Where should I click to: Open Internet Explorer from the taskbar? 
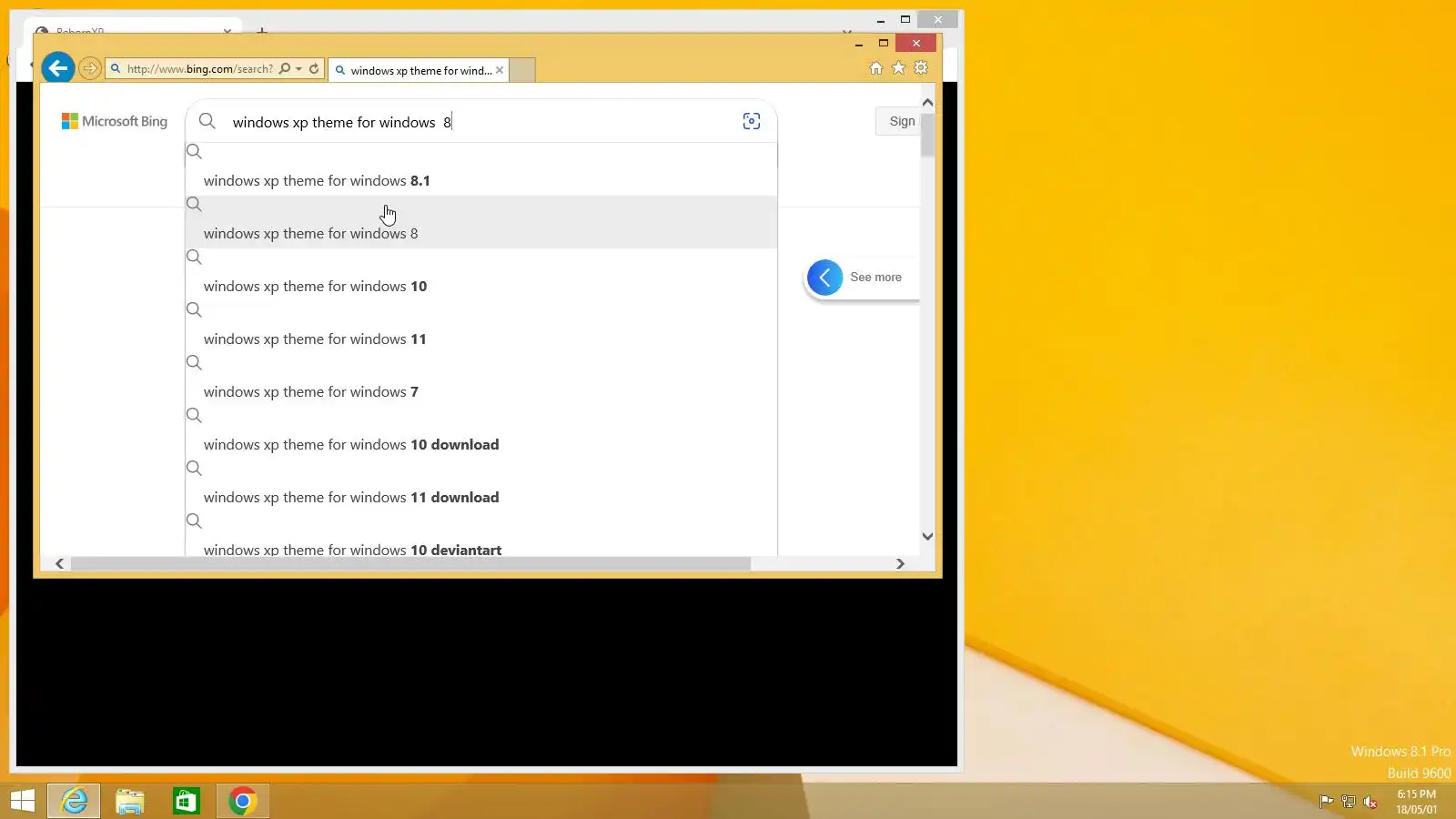(74, 801)
